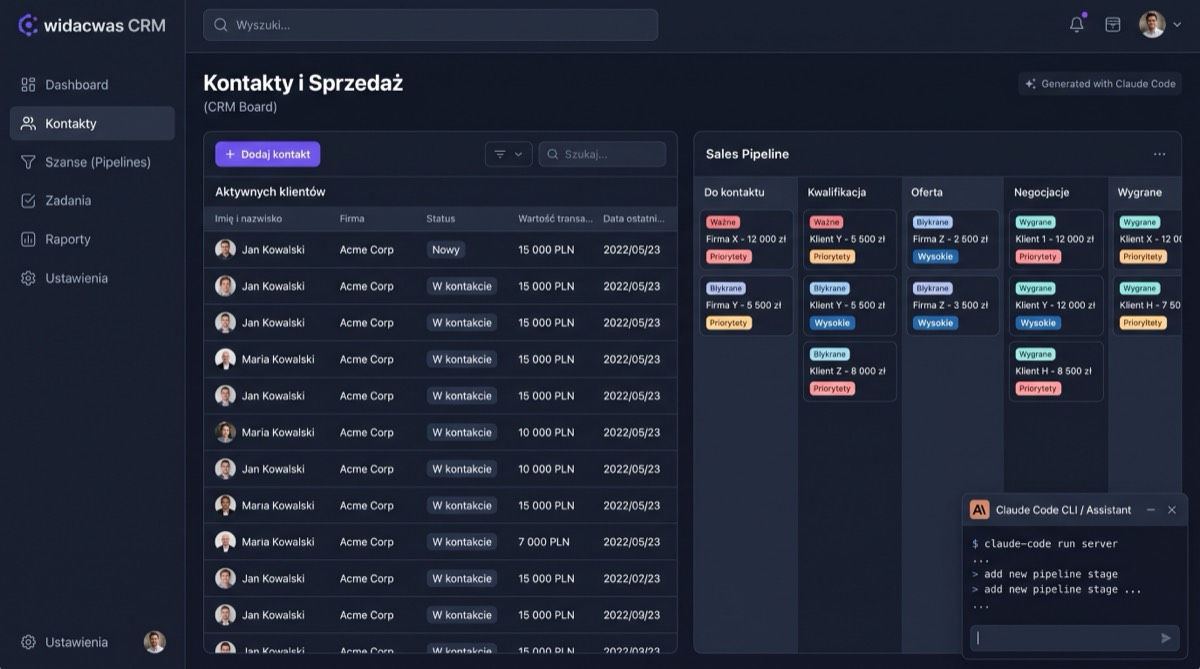Click the Status column header
This screenshot has height=669, width=1200.
click(440, 219)
